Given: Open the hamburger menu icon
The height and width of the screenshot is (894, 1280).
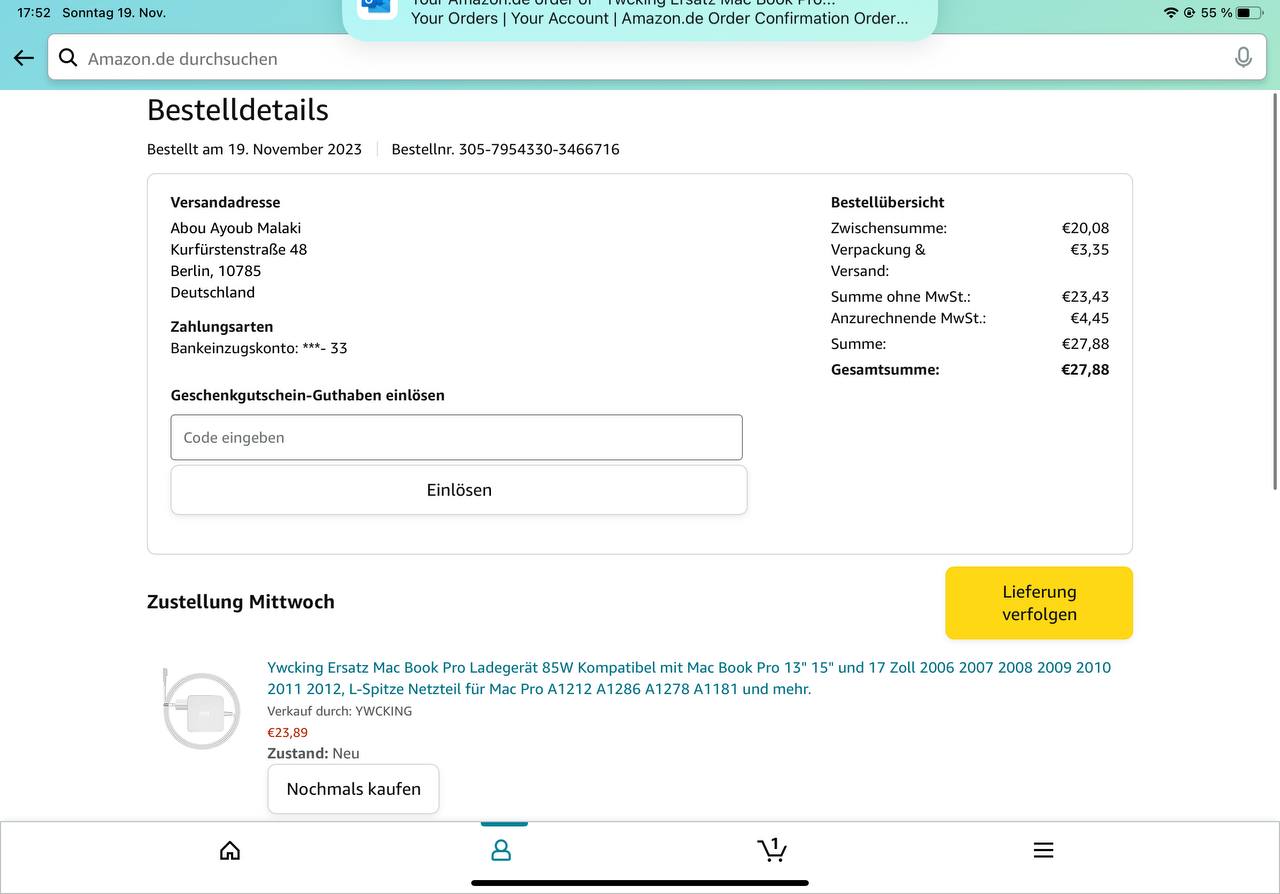Looking at the screenshot, I should point(1043,850).
